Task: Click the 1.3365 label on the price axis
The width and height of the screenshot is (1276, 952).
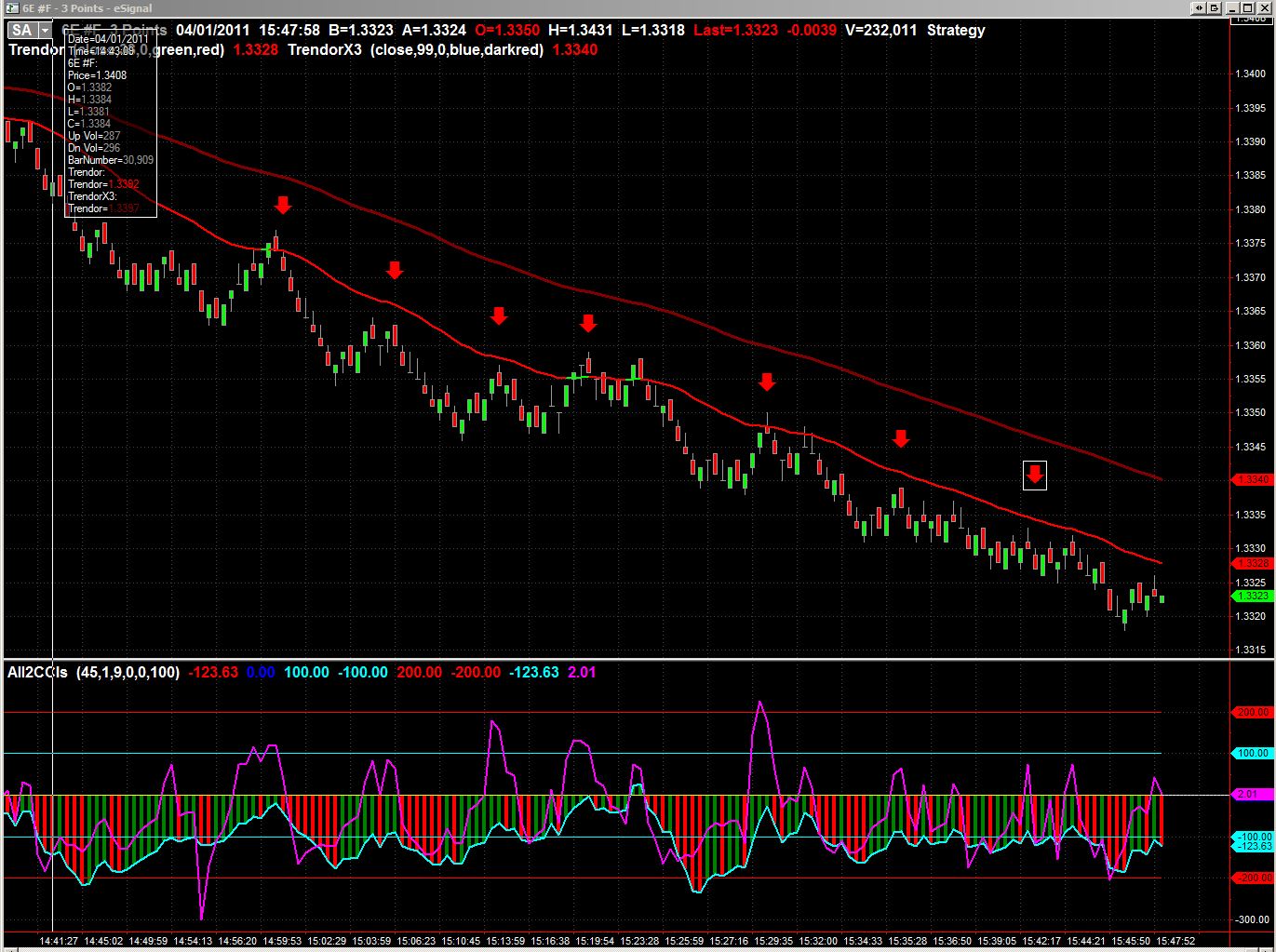Action: 1250,311
